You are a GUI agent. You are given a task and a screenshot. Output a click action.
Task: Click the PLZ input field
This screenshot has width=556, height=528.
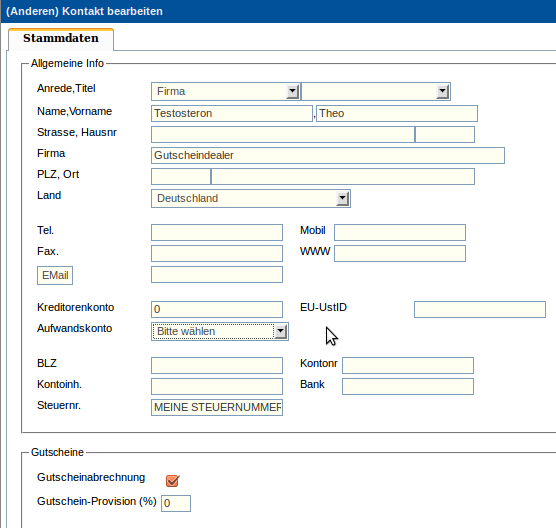(x=181, y=177)
